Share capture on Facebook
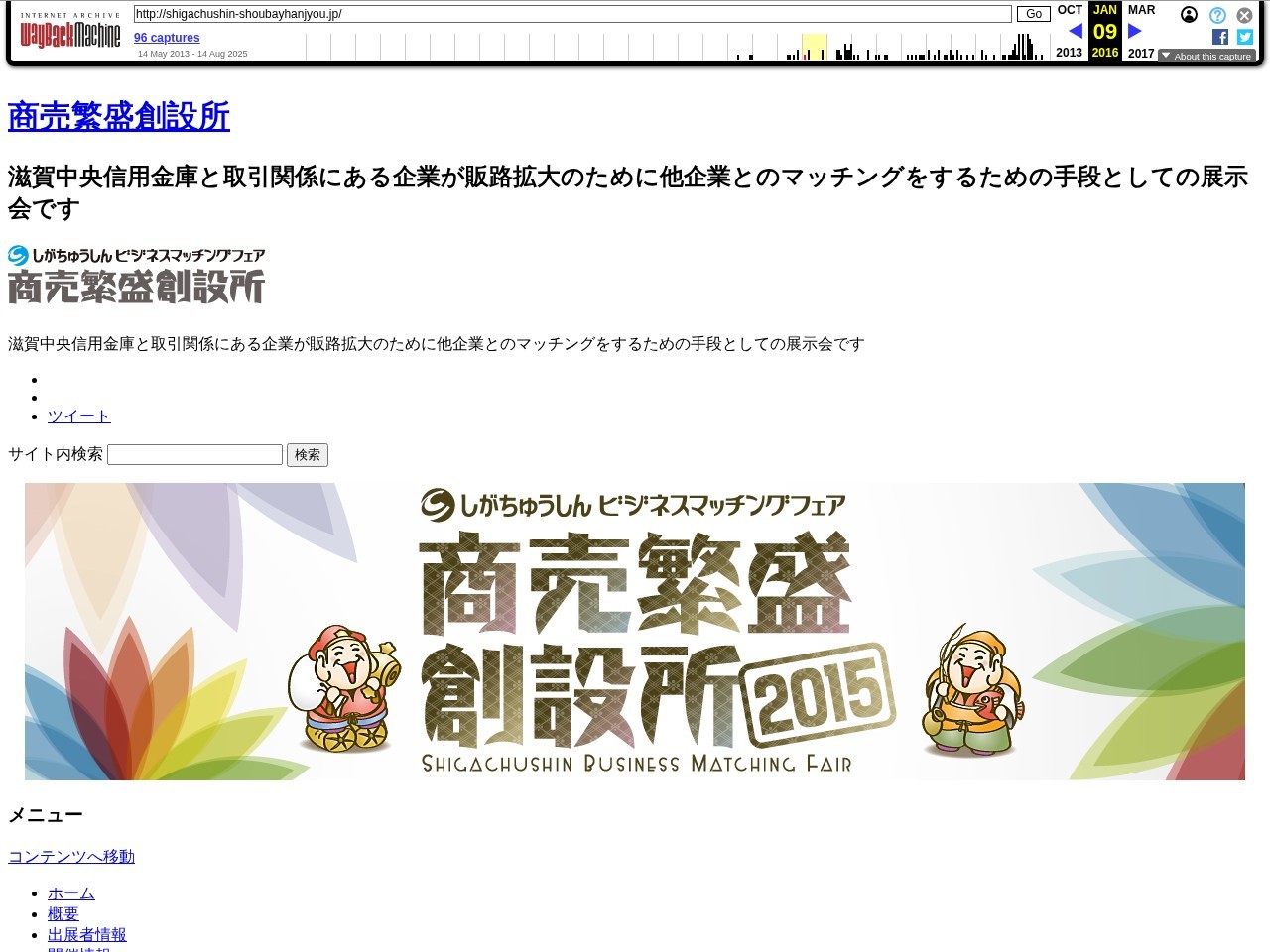Image resolution: width=1270 pixels, height=952 pixels. 1220,37
